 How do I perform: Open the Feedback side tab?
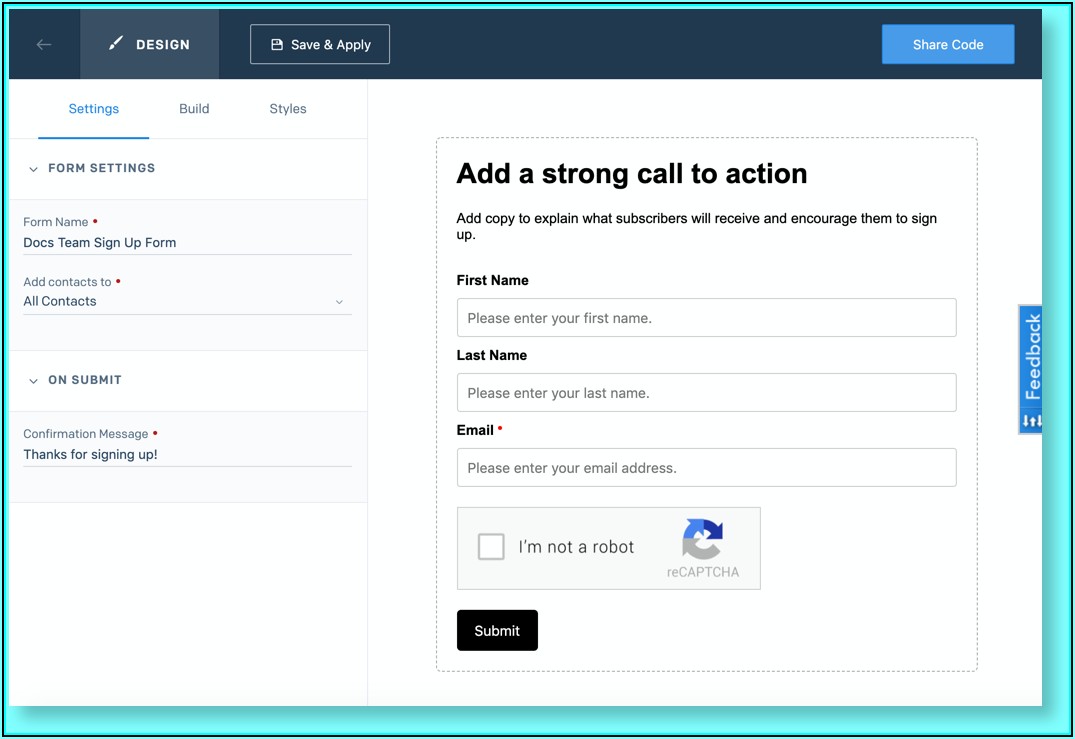point(1032,357)
